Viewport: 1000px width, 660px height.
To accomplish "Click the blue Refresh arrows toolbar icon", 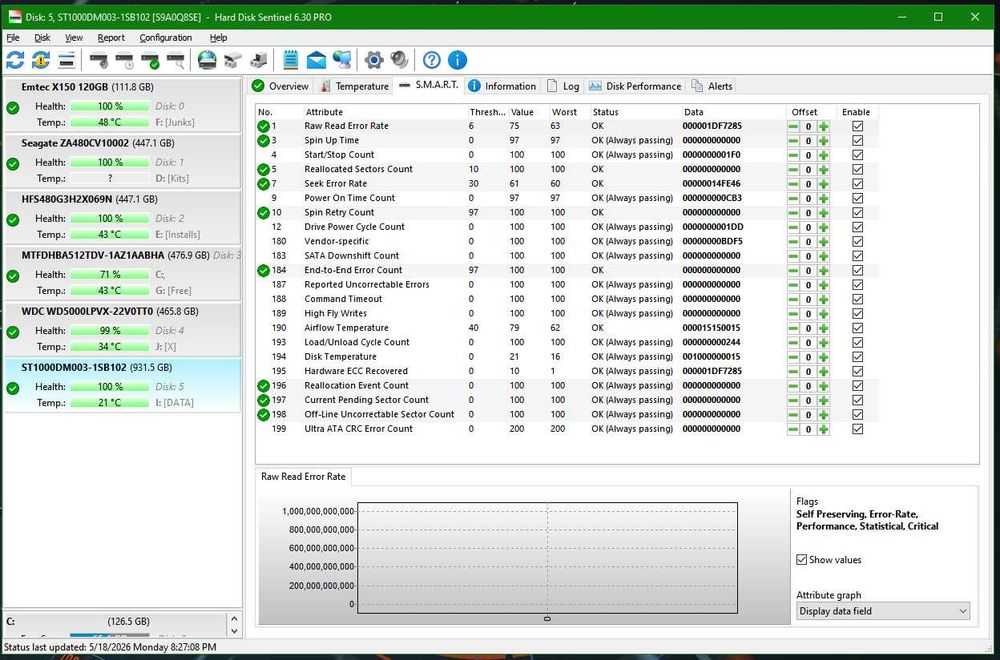I will 15,61.
